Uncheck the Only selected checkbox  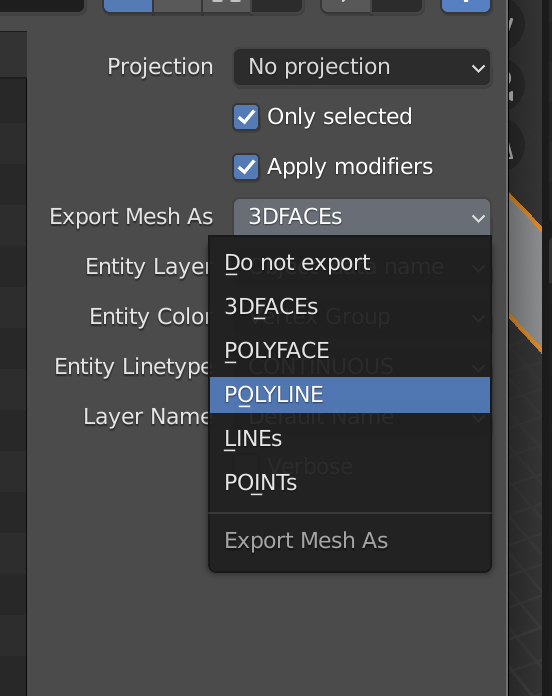point(246,117)
